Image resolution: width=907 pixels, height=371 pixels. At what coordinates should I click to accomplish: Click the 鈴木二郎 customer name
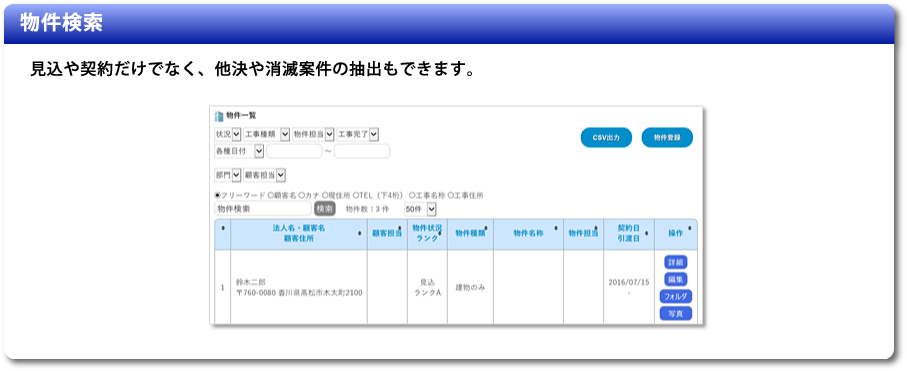[250, 282]
